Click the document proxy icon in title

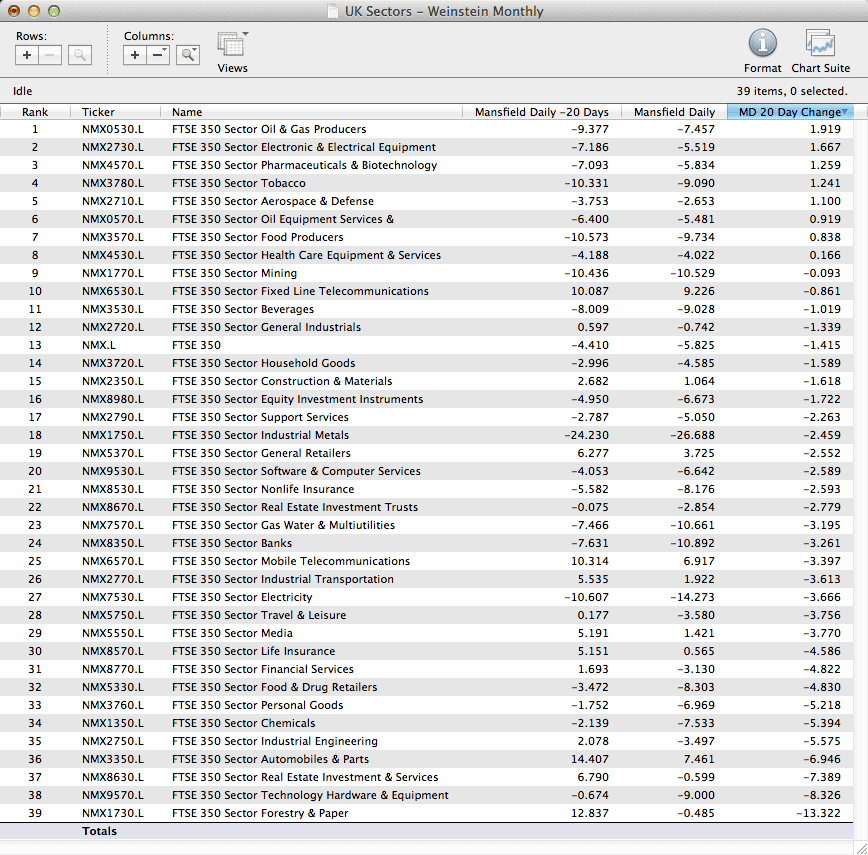tap(333, 12)
